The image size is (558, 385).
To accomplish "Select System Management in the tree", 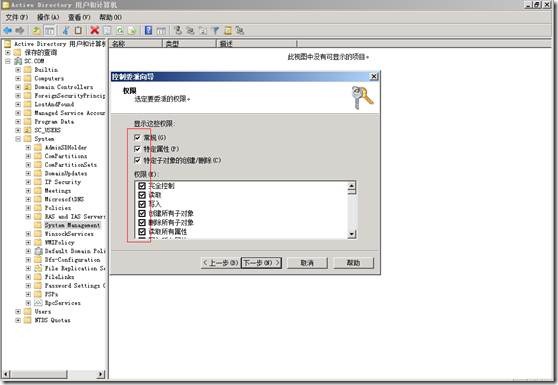I will point(72,225).
